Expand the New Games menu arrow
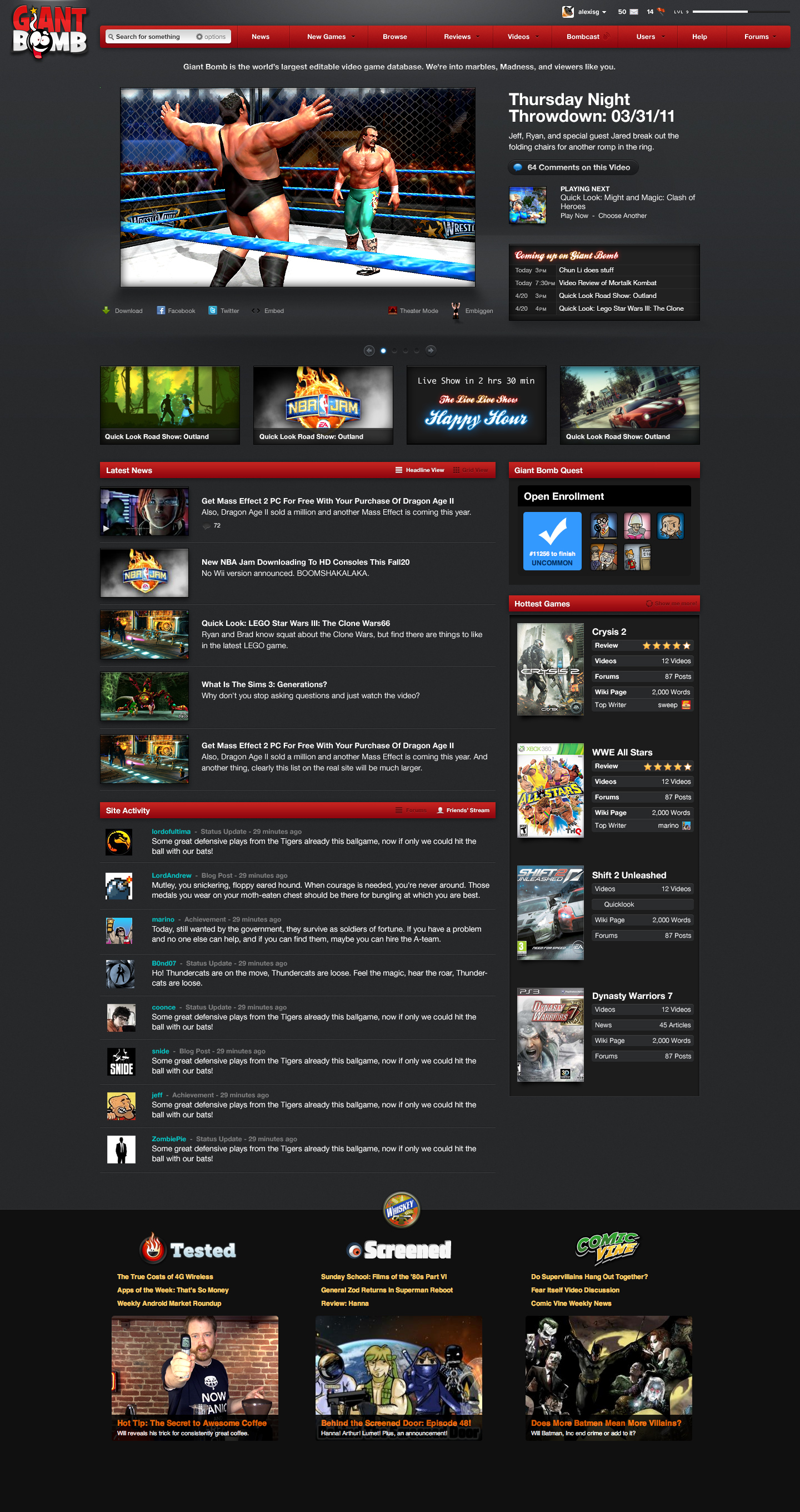Viewport: 800px width, 1512px height. 353,36
